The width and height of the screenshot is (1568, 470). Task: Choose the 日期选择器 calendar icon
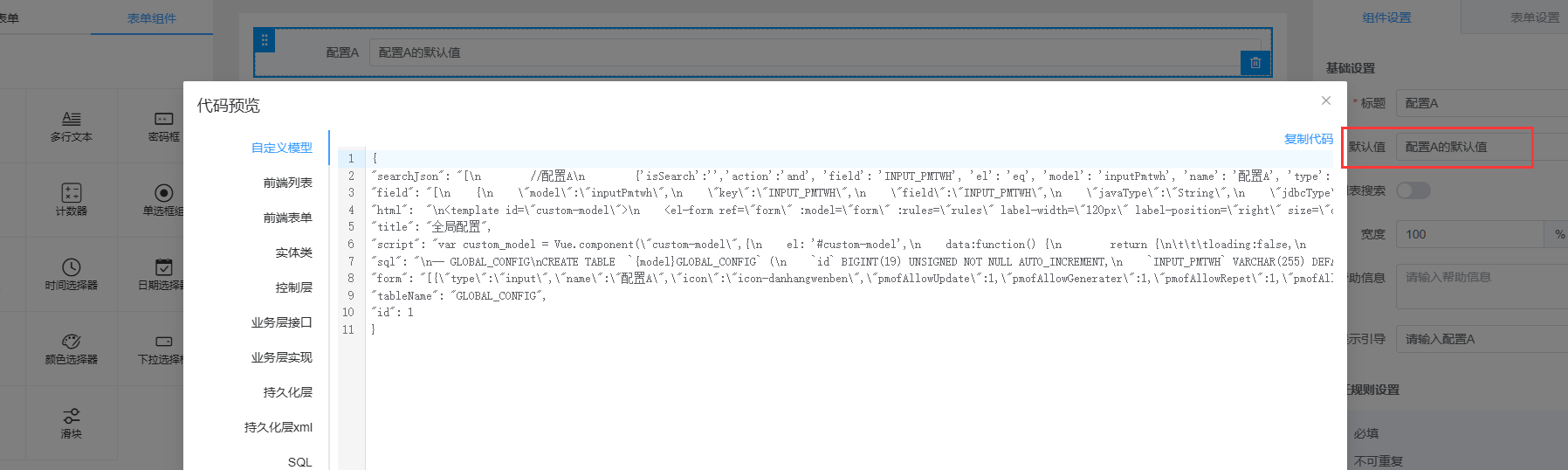[163, 266]
